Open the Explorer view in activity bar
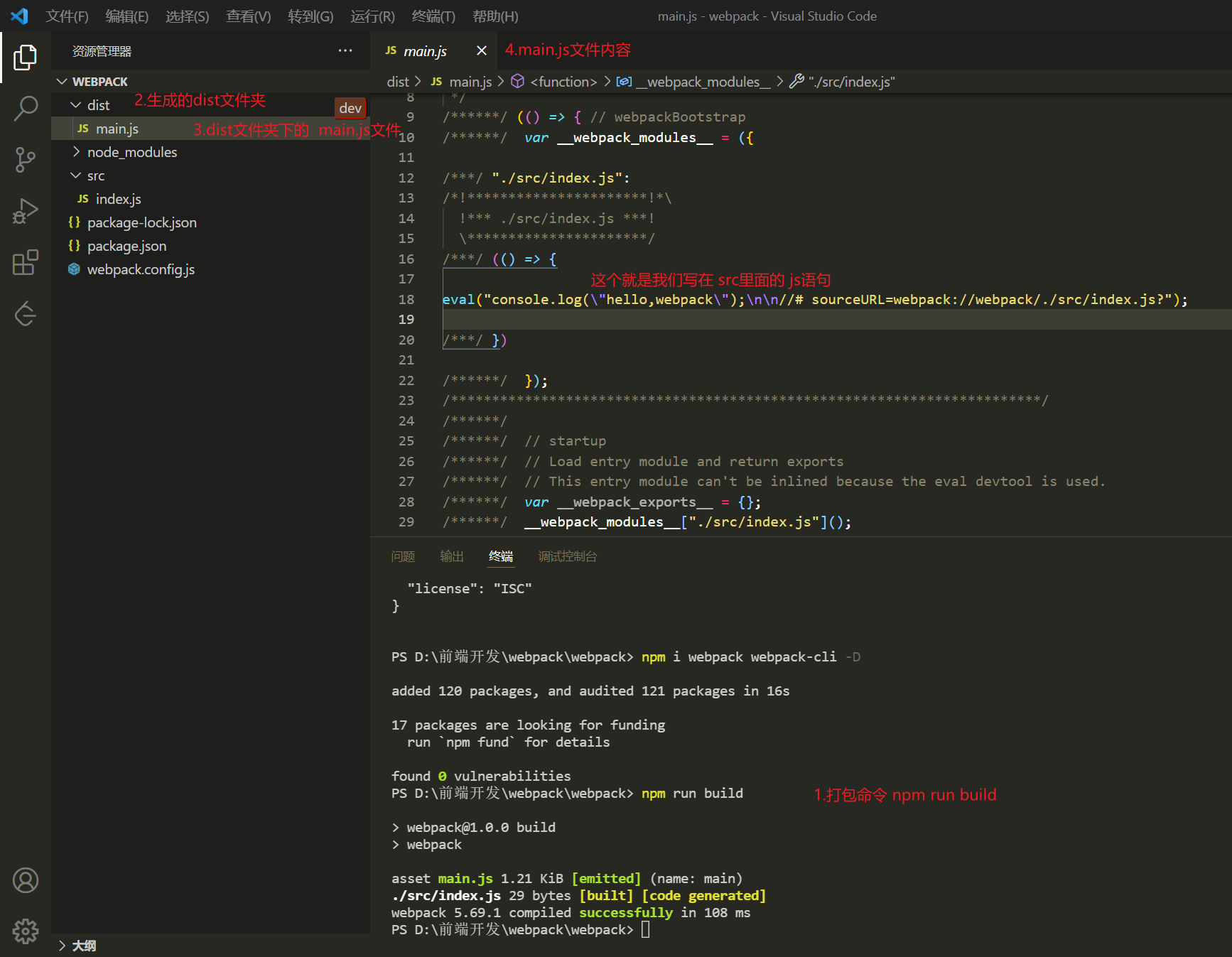The image size is (1232, 957). click(x=26, y=58)
